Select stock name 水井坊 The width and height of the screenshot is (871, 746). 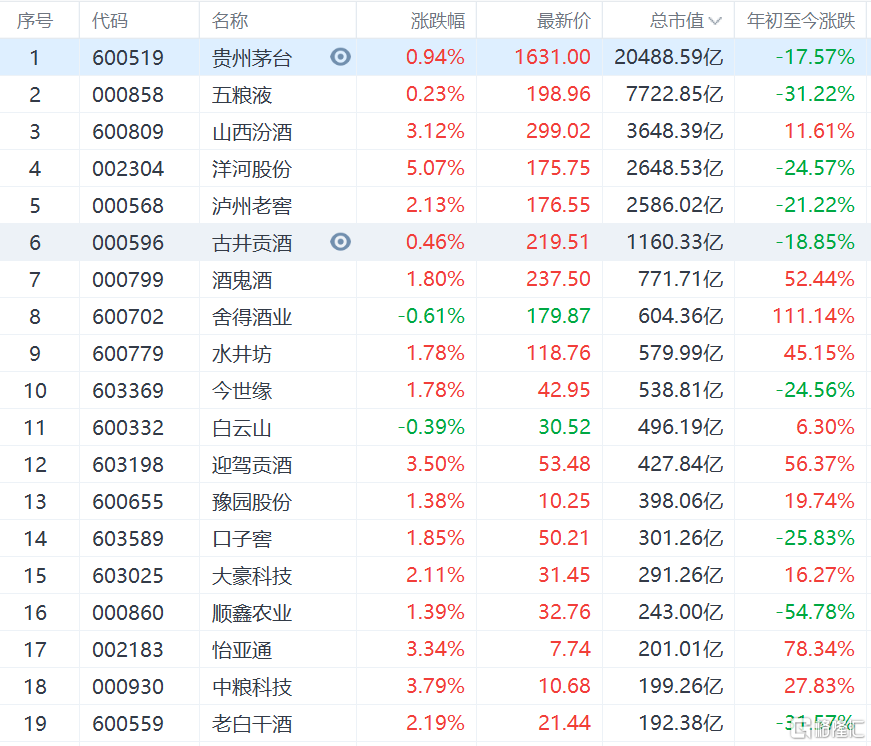[242, 354]
